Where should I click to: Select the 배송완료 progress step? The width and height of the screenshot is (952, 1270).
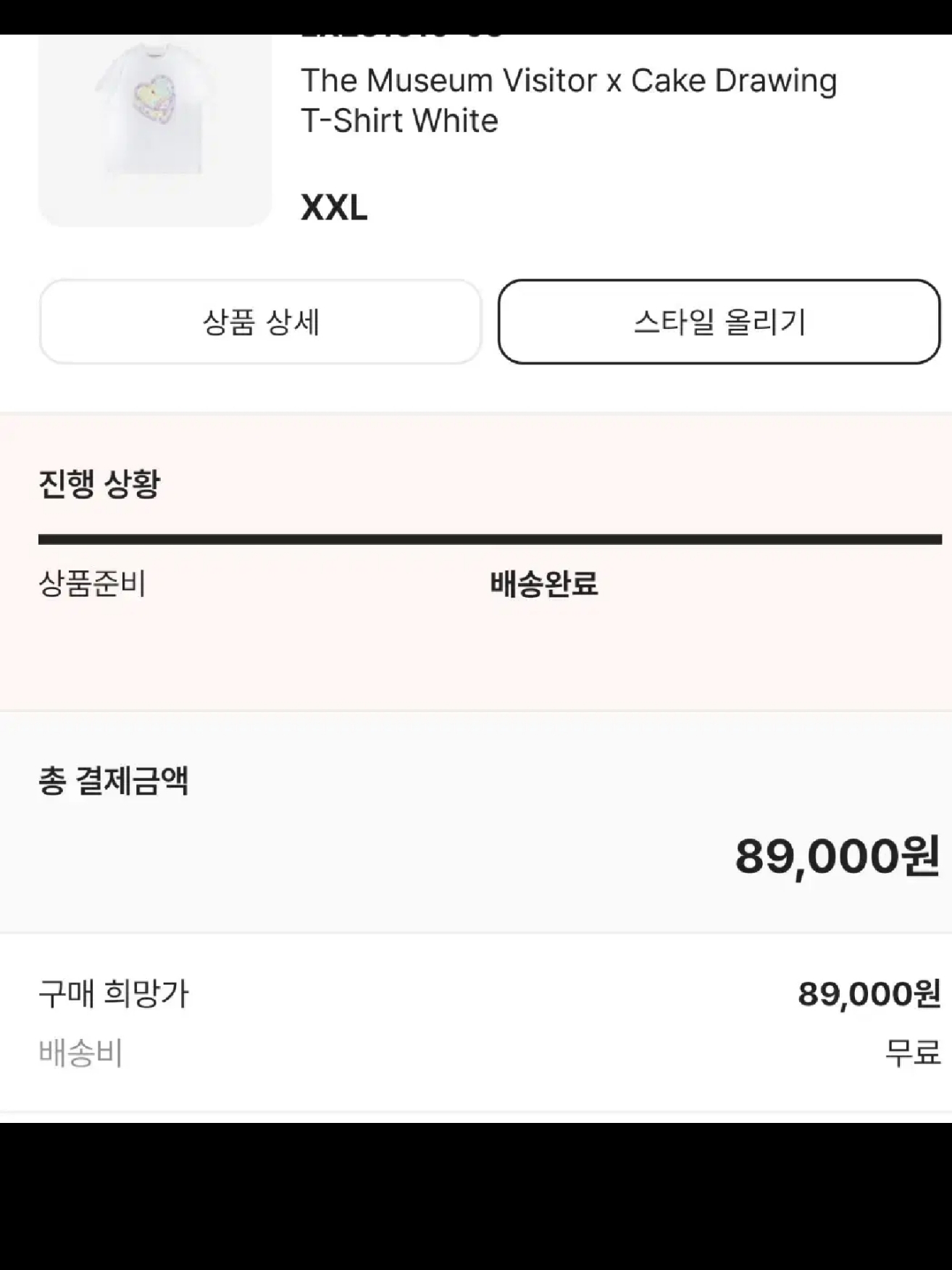point(543,583)
